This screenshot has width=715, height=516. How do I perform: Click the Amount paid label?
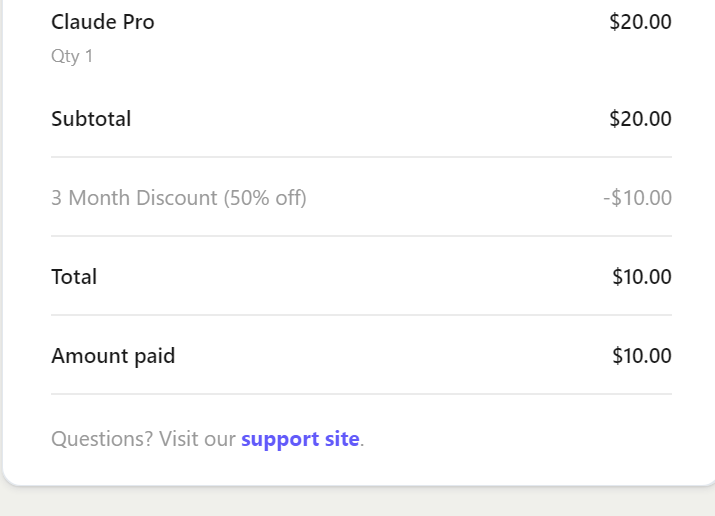coord(113,356)
